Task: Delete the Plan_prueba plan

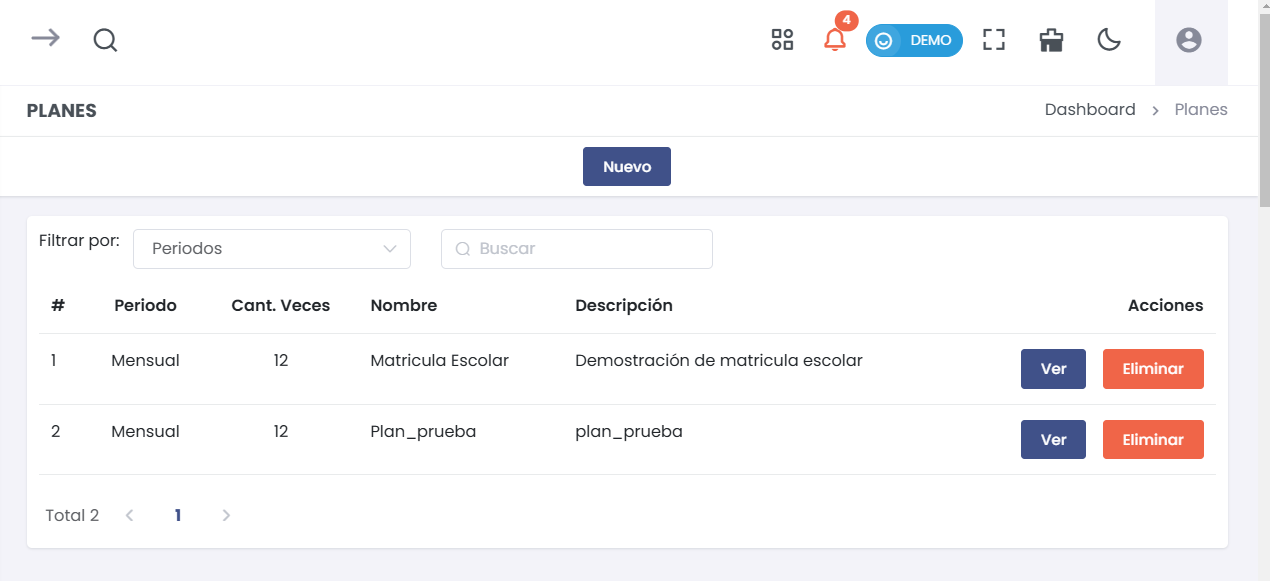Action: click(x=1153, y=440)
